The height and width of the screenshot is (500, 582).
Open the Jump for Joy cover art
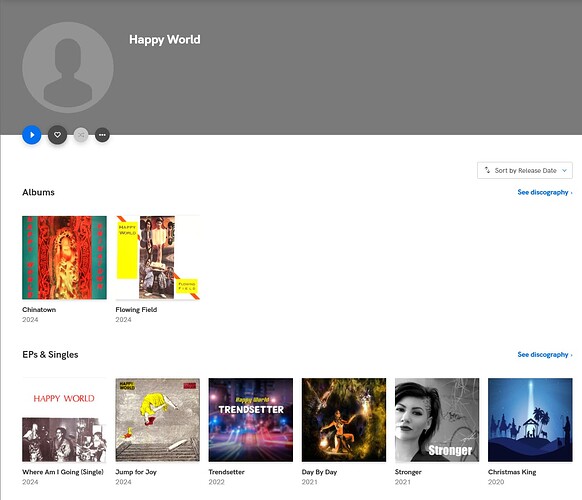pyautogui.click(x=157, y=420)
